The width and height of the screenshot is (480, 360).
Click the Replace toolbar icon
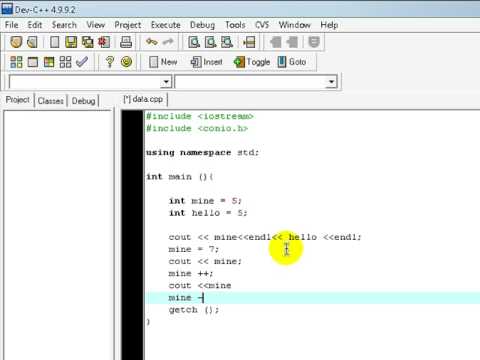[210, 42]
